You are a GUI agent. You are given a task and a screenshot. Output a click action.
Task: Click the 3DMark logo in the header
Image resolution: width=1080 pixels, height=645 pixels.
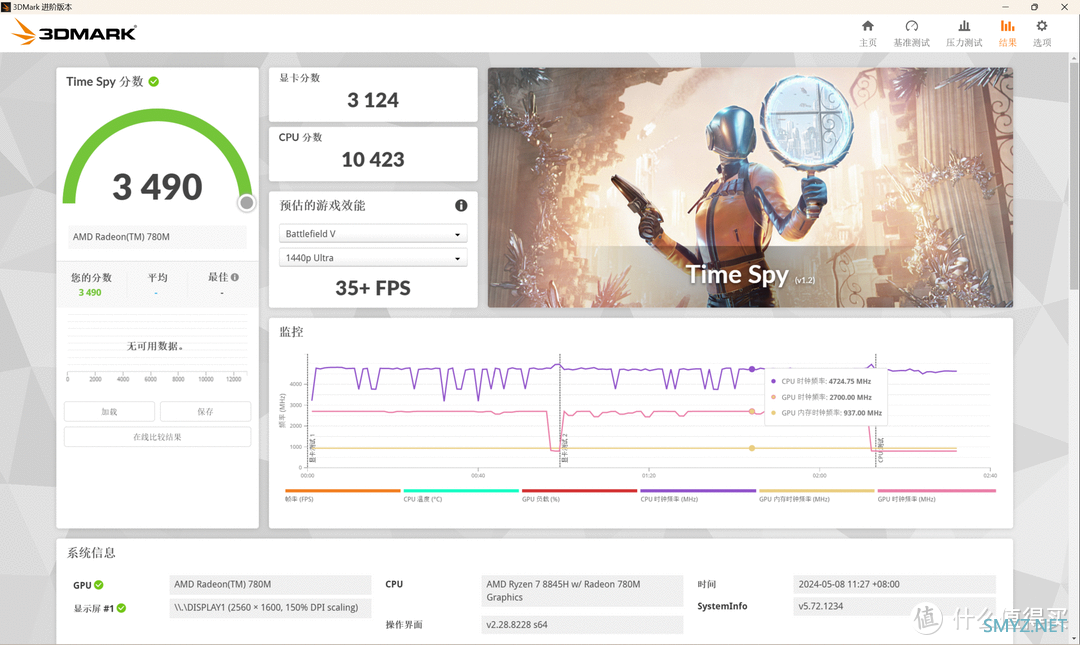tap(75, 33)
